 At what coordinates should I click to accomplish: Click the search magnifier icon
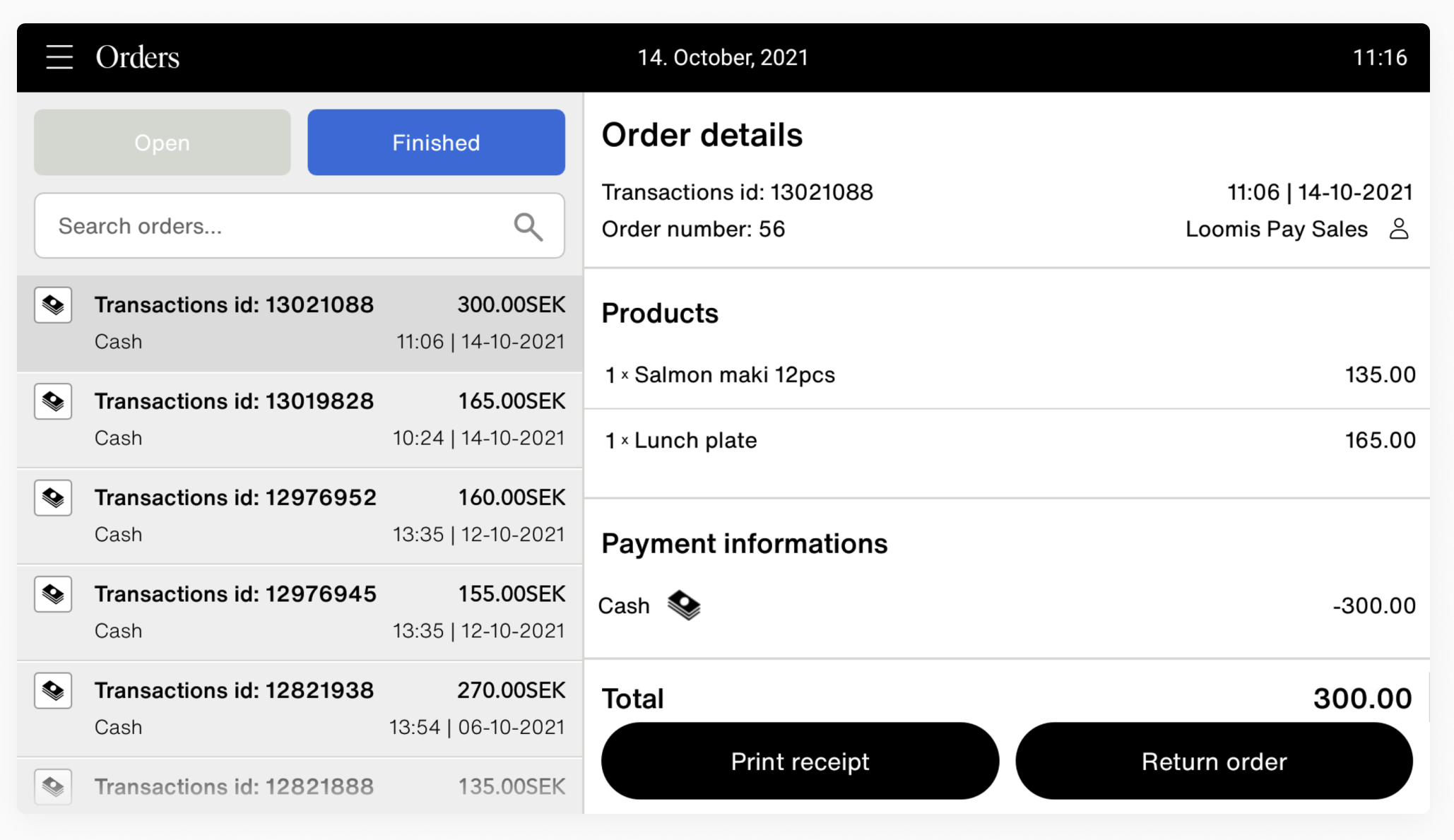click(x=528, y=227)
